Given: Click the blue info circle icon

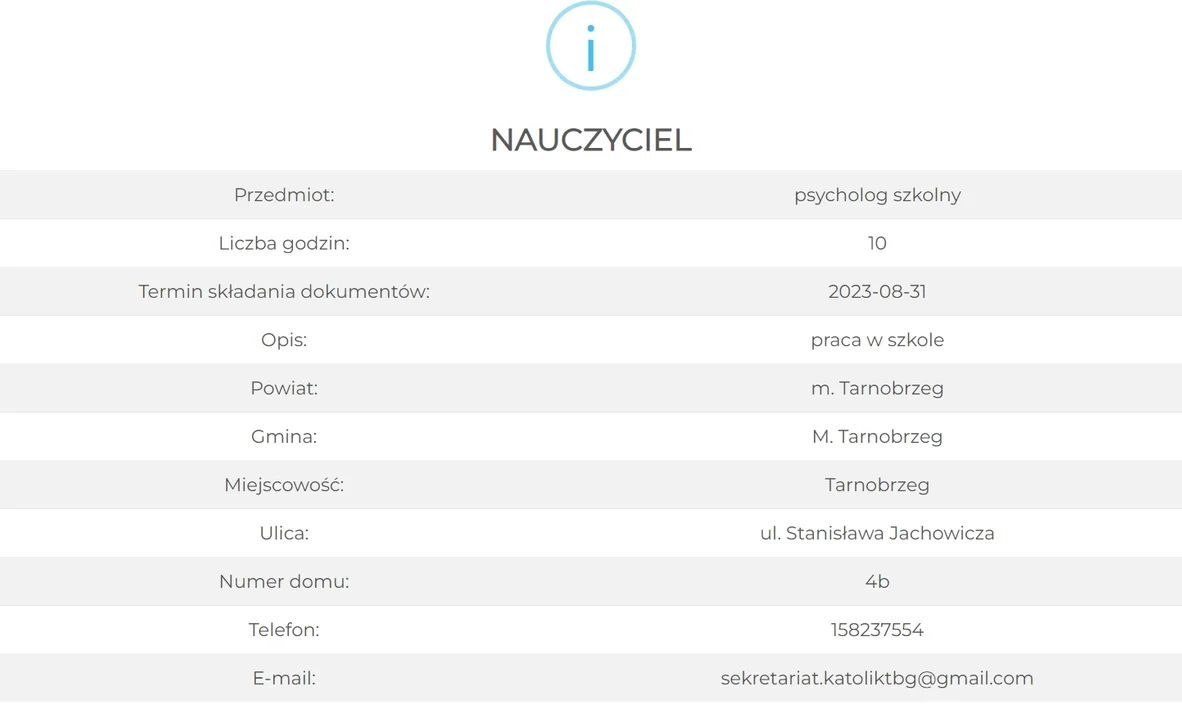Looking at the screenshot, I should tap(591, 46).
